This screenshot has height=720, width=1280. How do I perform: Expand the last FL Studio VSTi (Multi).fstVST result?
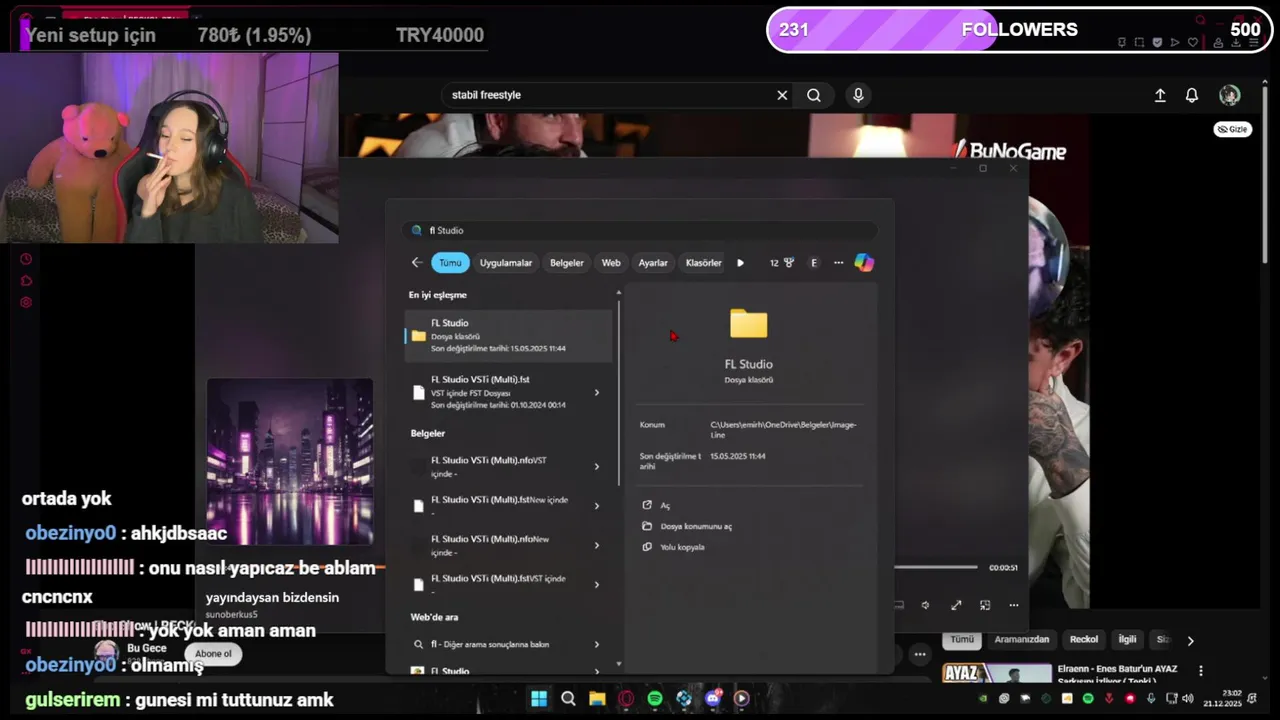[597, 585]
